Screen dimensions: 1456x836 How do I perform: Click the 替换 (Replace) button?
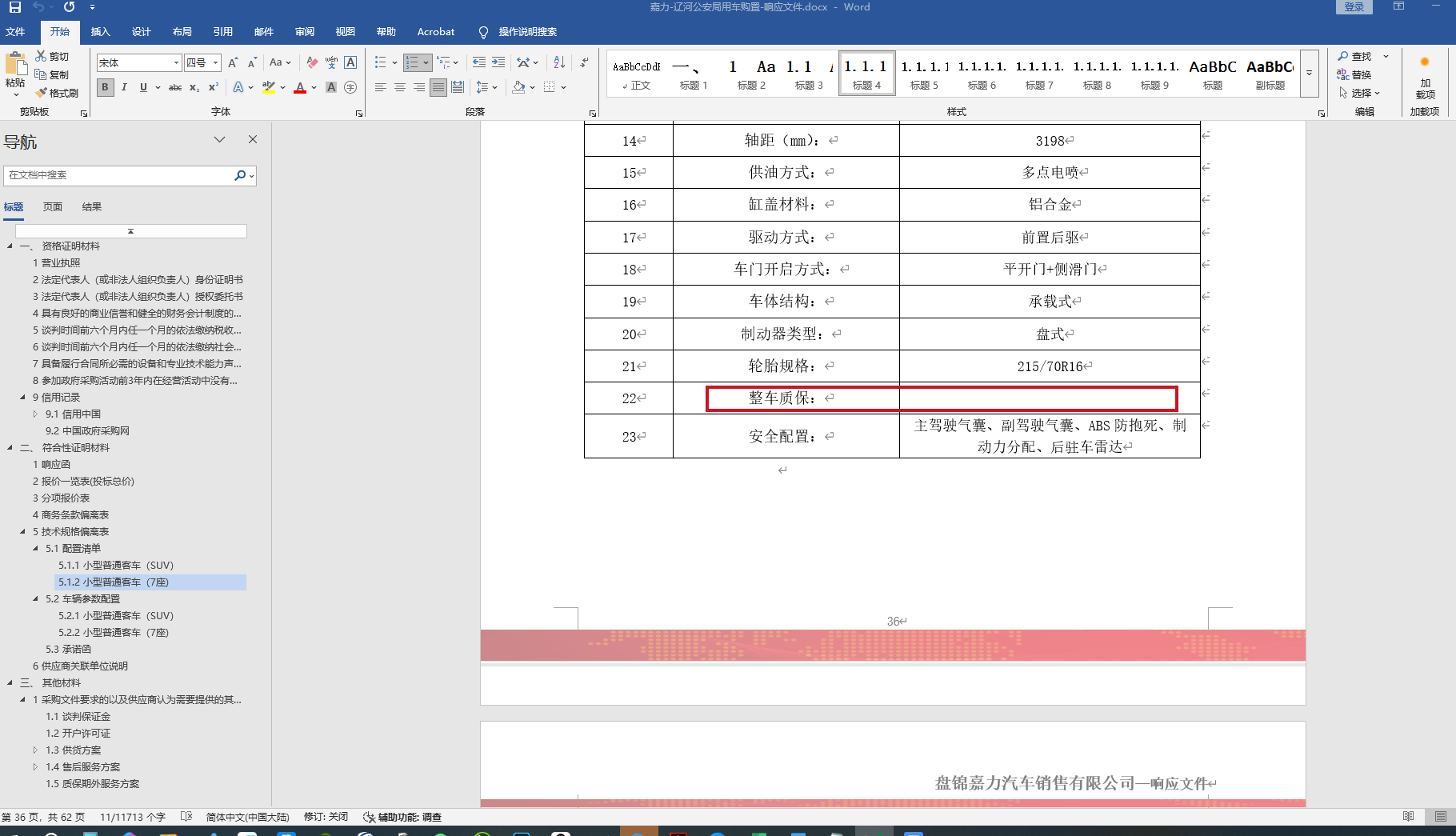coord(1355,74)
